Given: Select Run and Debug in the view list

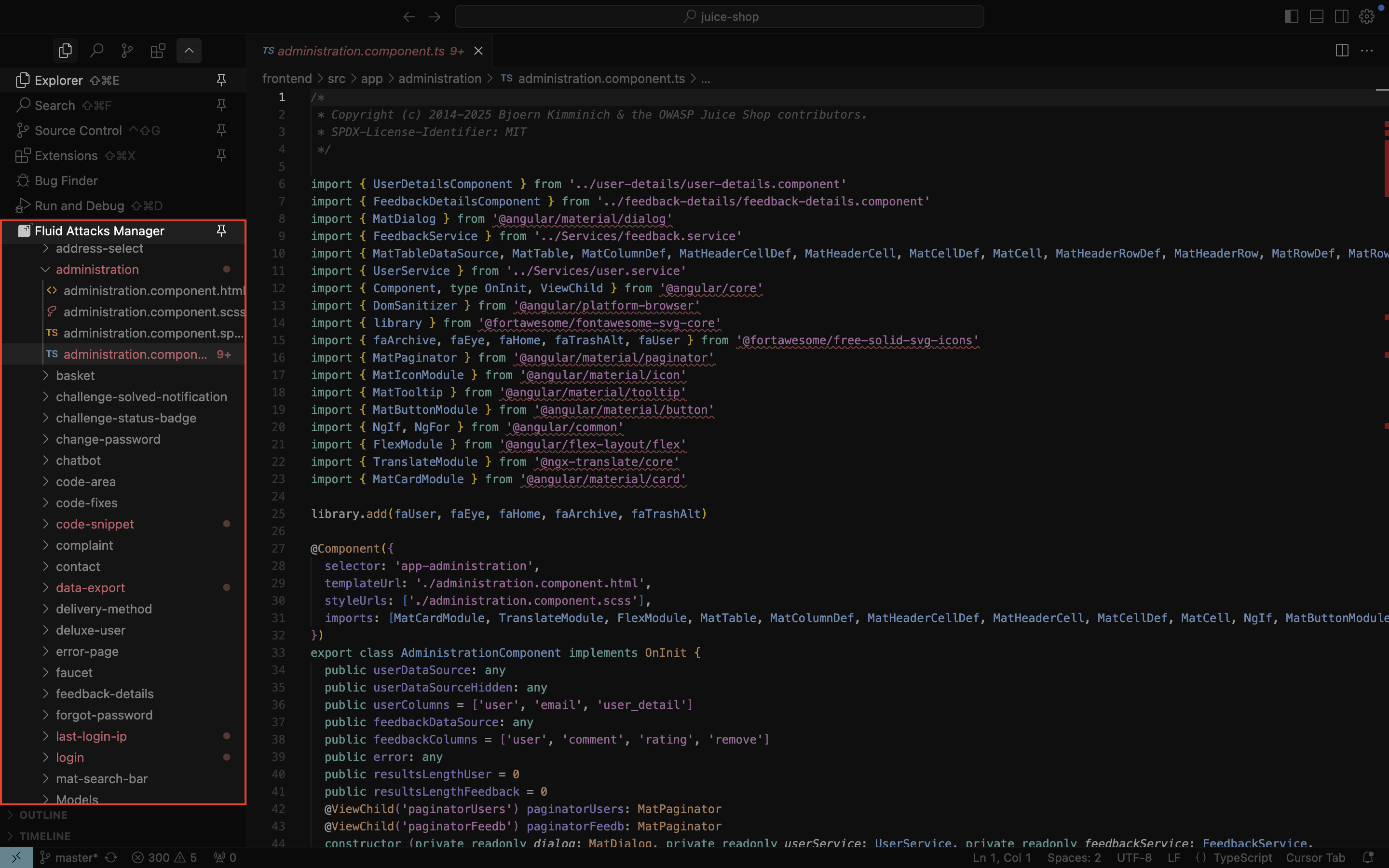Looking at the screenshot, I should coord(123,205).
